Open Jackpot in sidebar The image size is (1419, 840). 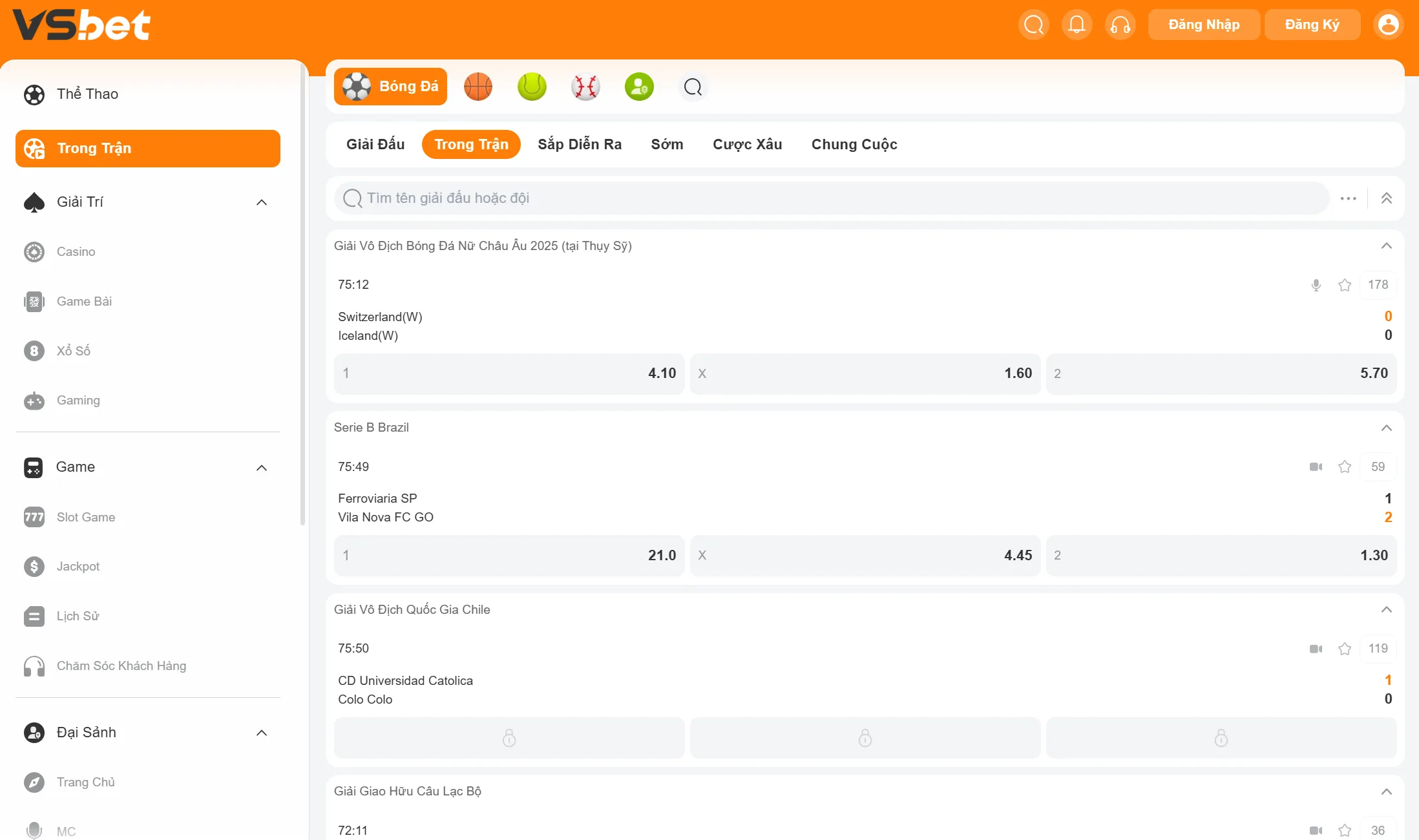(x=148, y=567)
